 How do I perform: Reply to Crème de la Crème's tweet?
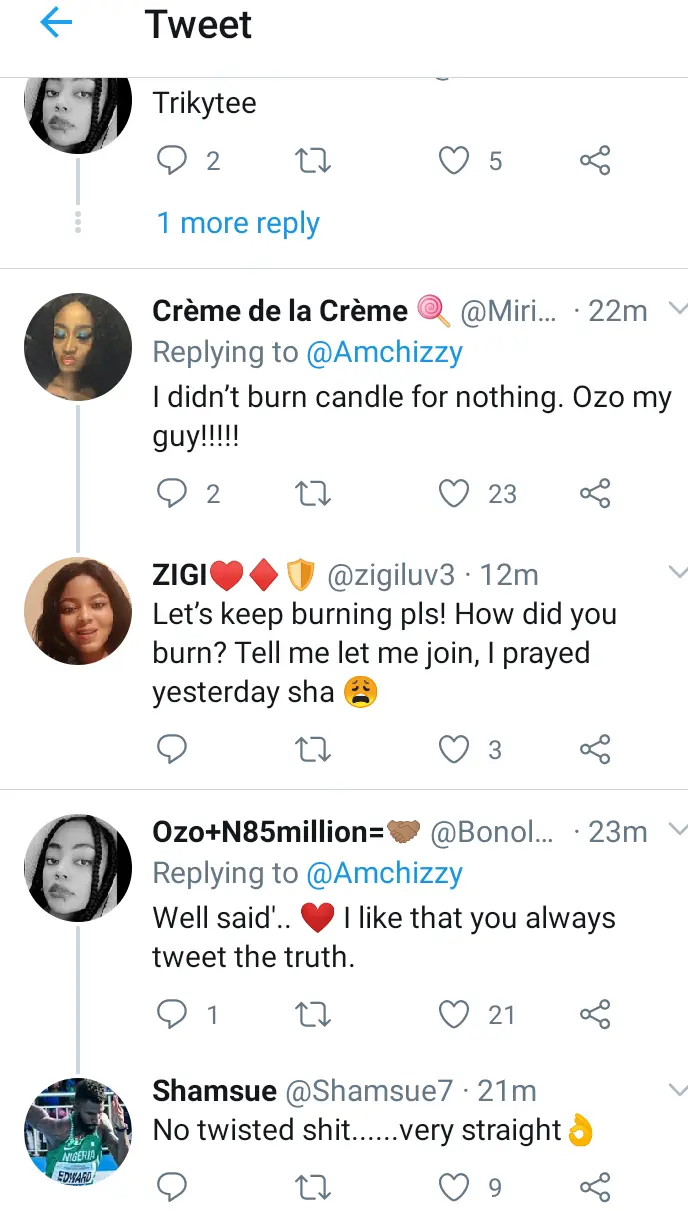pyautogui.click(x=173, y=493)
